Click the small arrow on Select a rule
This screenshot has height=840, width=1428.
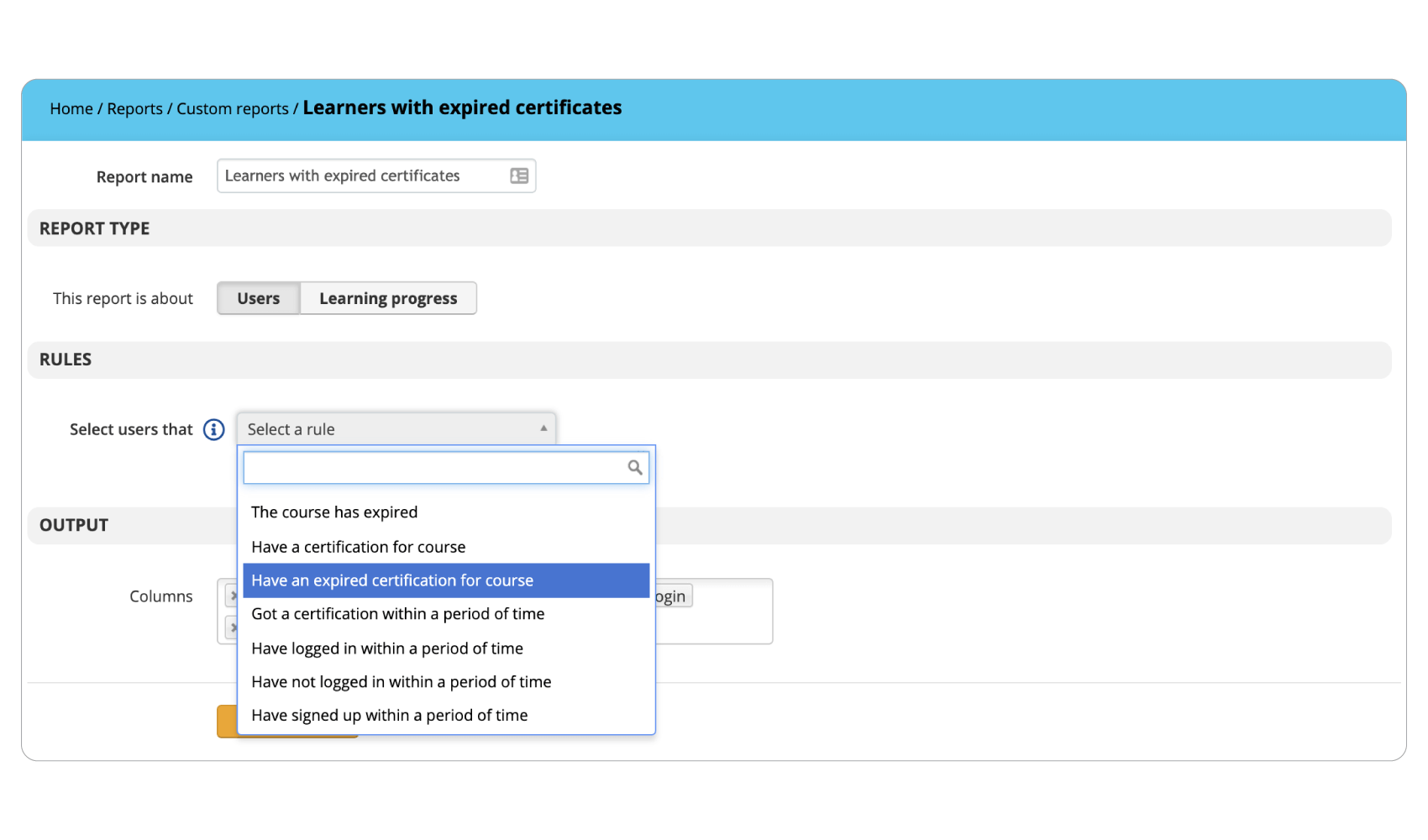point(543,428)
